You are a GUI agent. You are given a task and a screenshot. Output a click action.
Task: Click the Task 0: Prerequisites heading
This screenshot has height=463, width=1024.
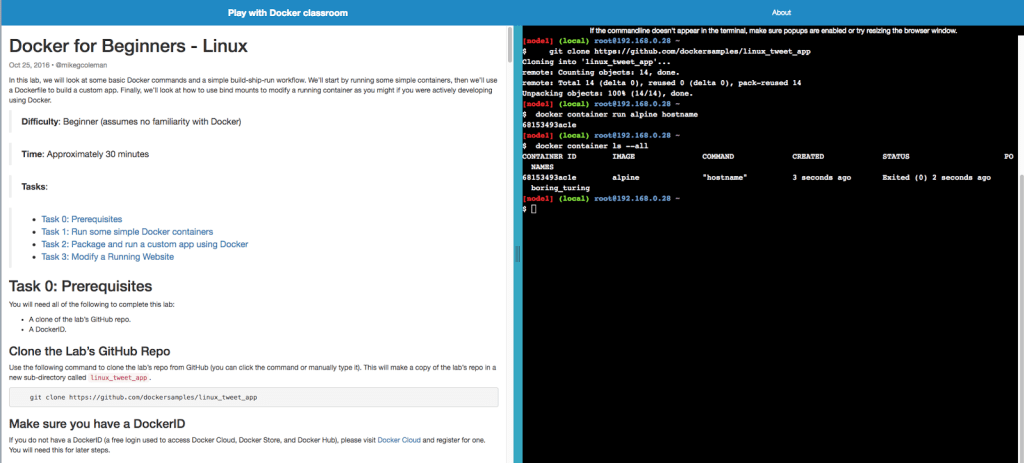pos(80,286)
